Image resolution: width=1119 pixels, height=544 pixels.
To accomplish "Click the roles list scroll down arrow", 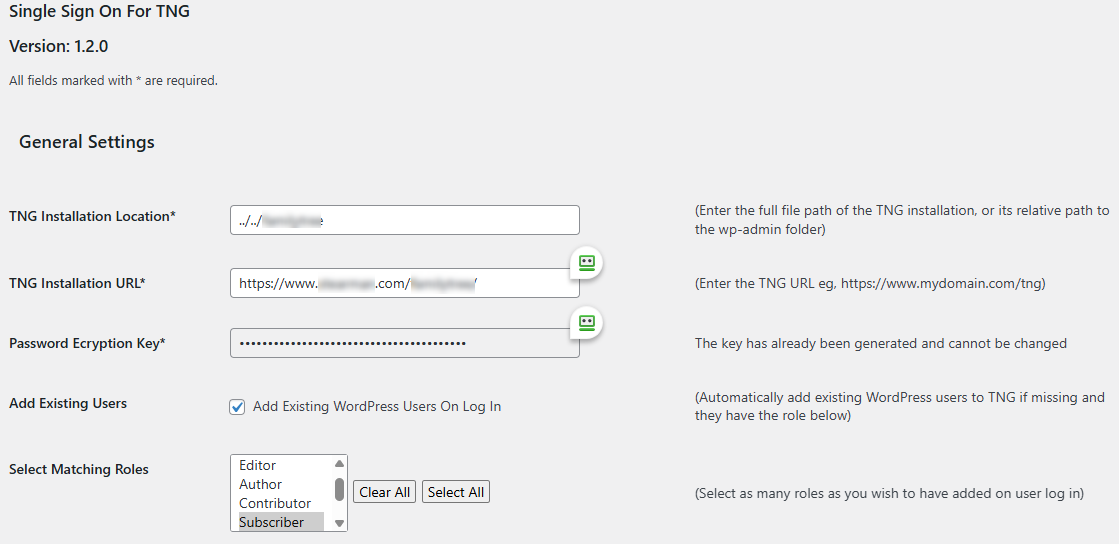I will point(340,523).
